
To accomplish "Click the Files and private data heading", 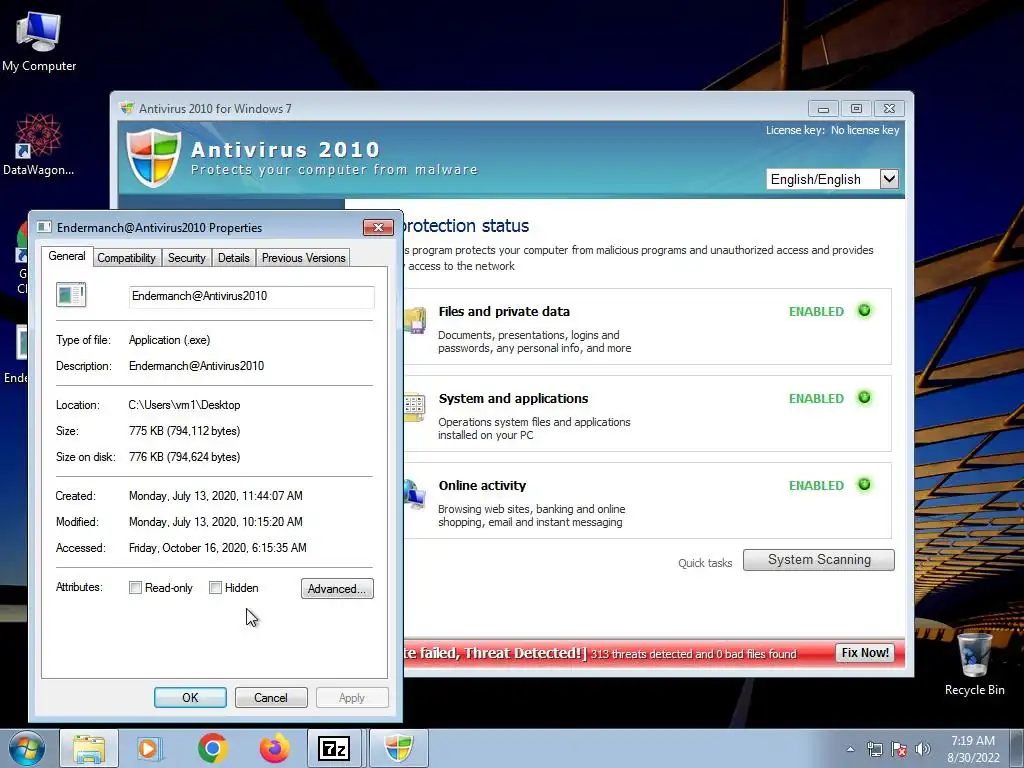I will [x=504, y=312].
